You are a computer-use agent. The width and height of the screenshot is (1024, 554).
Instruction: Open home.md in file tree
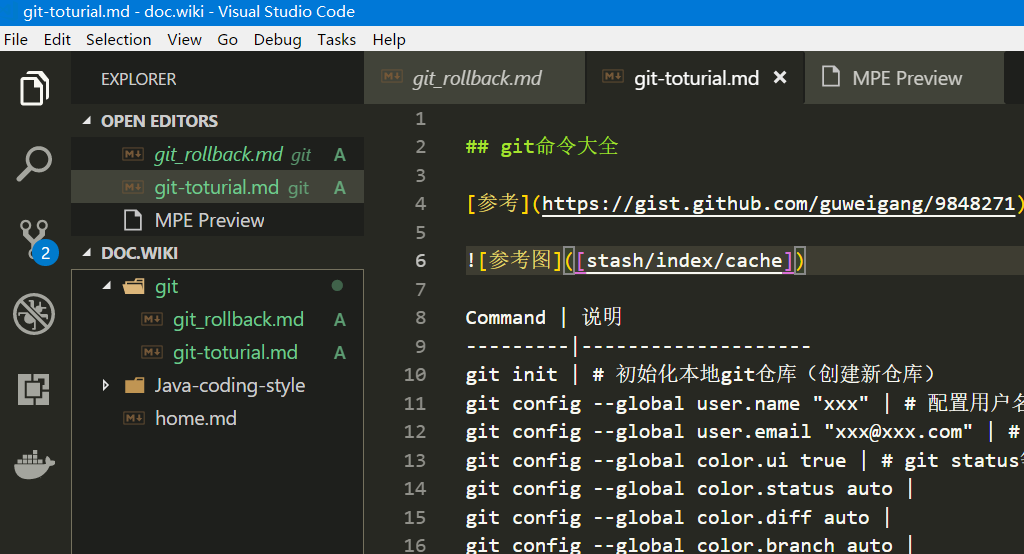217,418
